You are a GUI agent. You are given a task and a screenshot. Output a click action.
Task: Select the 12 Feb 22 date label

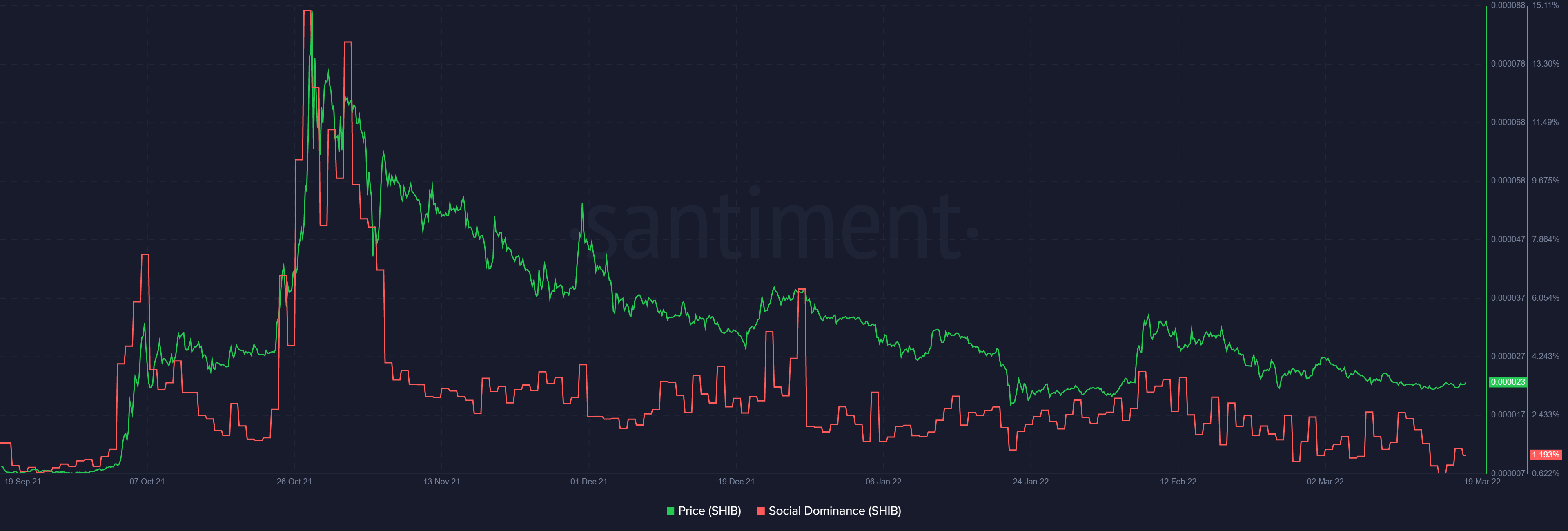(x=1178, y=482)
